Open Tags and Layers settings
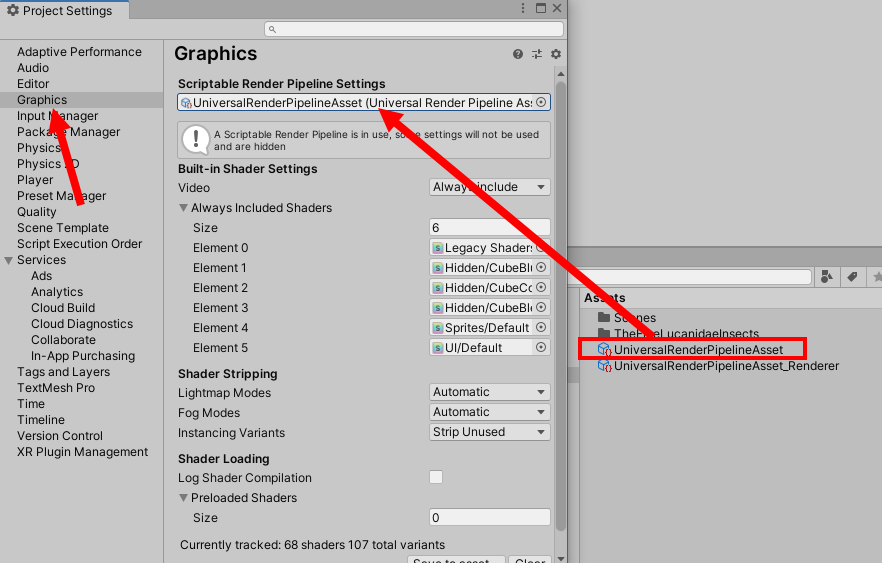Image resolution: width=882 pixels, height=563 pixels. pyautogui.click(x=64, y=372)
